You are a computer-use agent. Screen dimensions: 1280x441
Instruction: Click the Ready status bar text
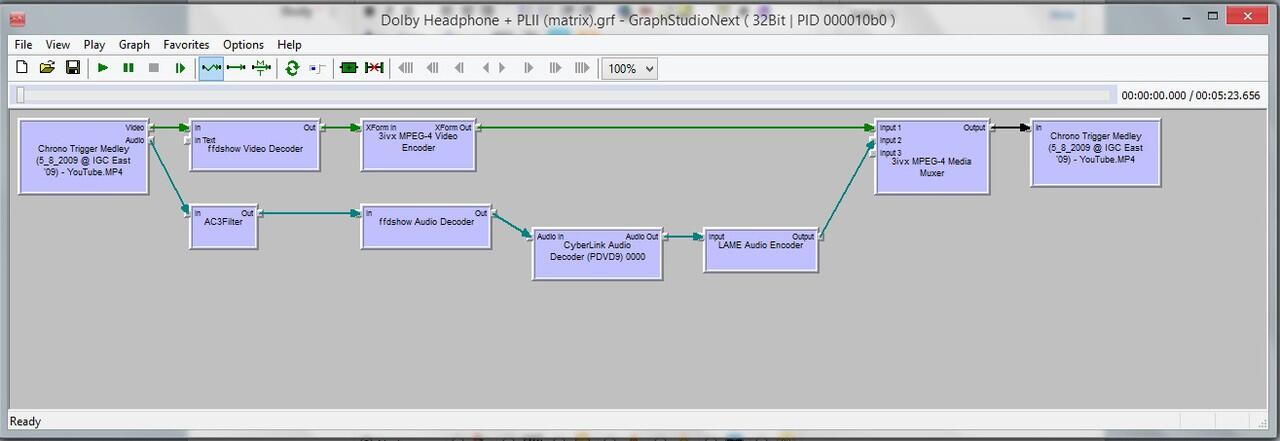tap(26, 421)
